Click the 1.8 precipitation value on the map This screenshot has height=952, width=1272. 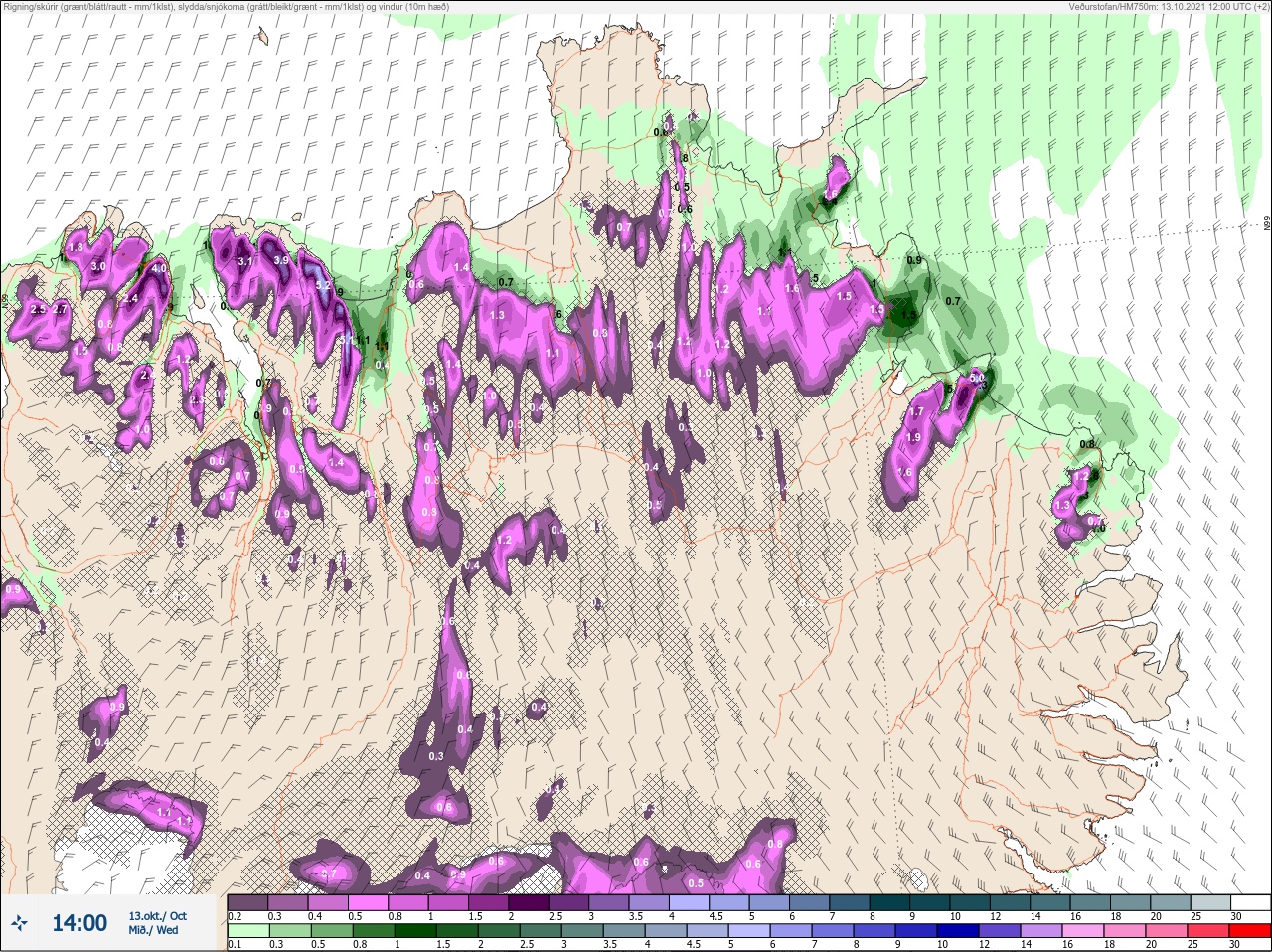pos(76,247)
